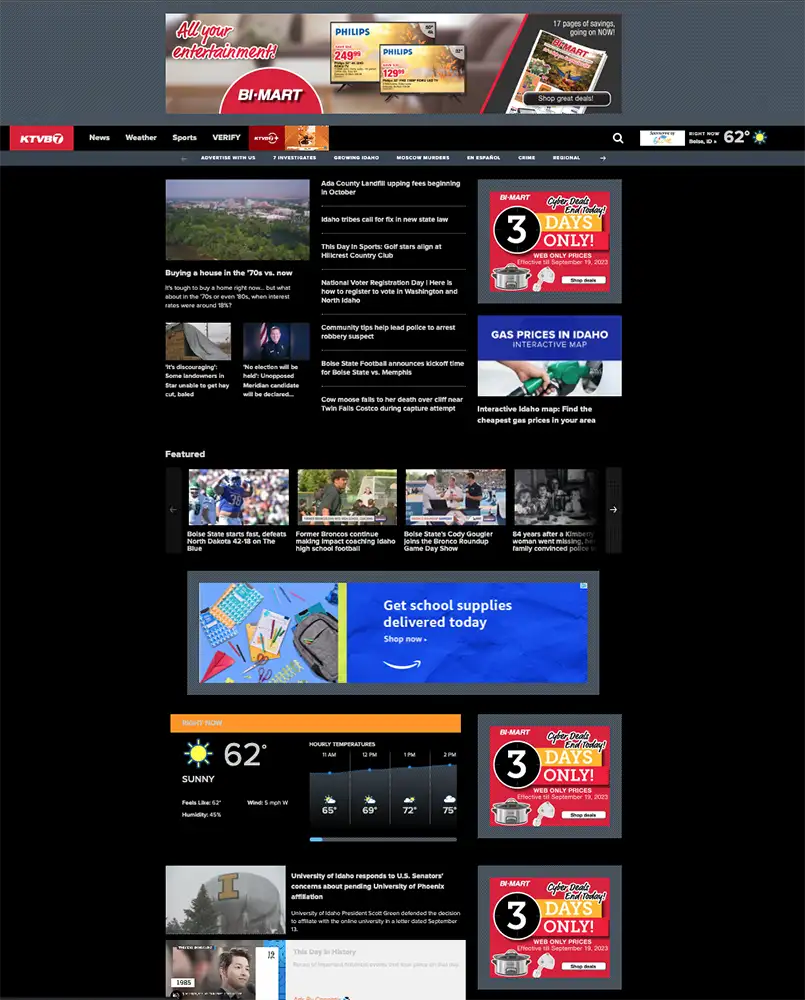Select Growing Idaho in sub-navigation
805x1000 pixels.
[356, 158]
